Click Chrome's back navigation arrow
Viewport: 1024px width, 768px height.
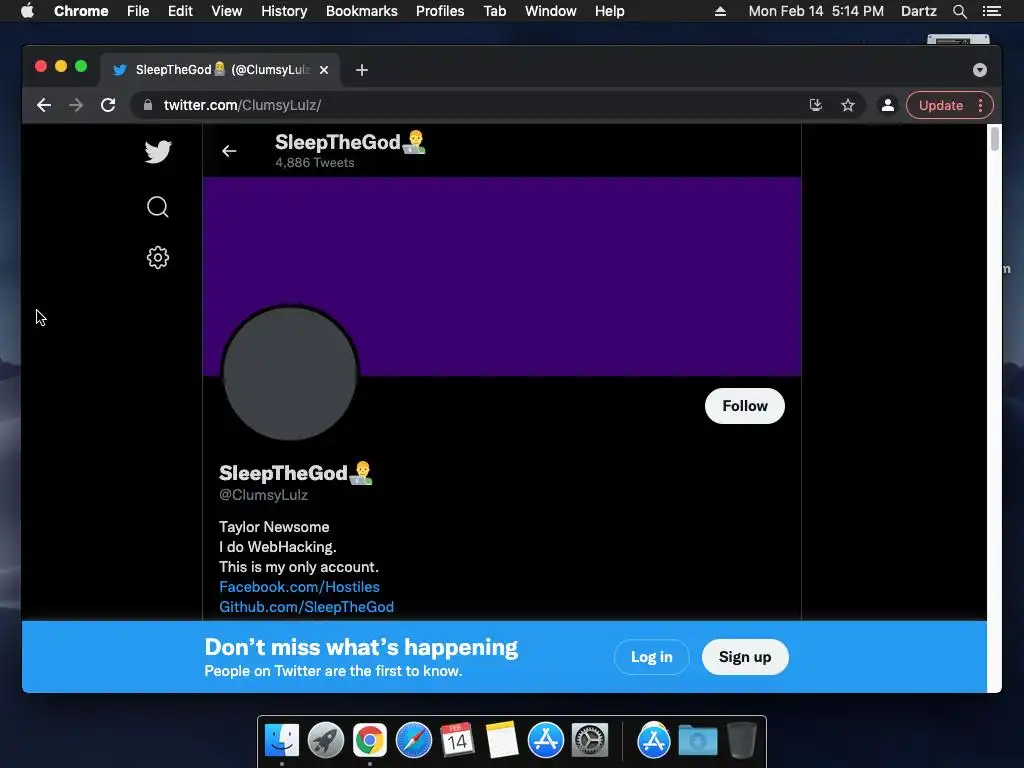[44, 105]
